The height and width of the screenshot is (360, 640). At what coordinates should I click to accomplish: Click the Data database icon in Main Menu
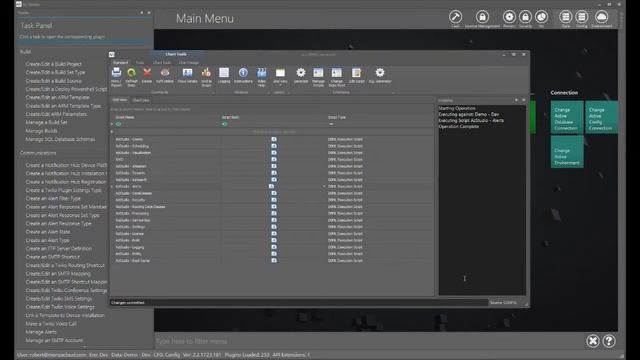(565, 17)
